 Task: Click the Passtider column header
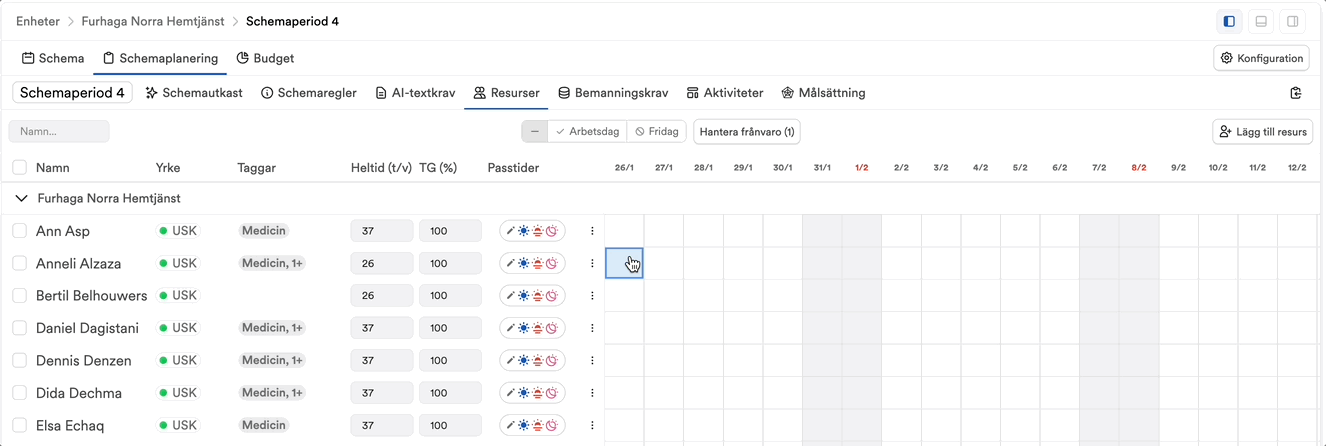point(513,168)
